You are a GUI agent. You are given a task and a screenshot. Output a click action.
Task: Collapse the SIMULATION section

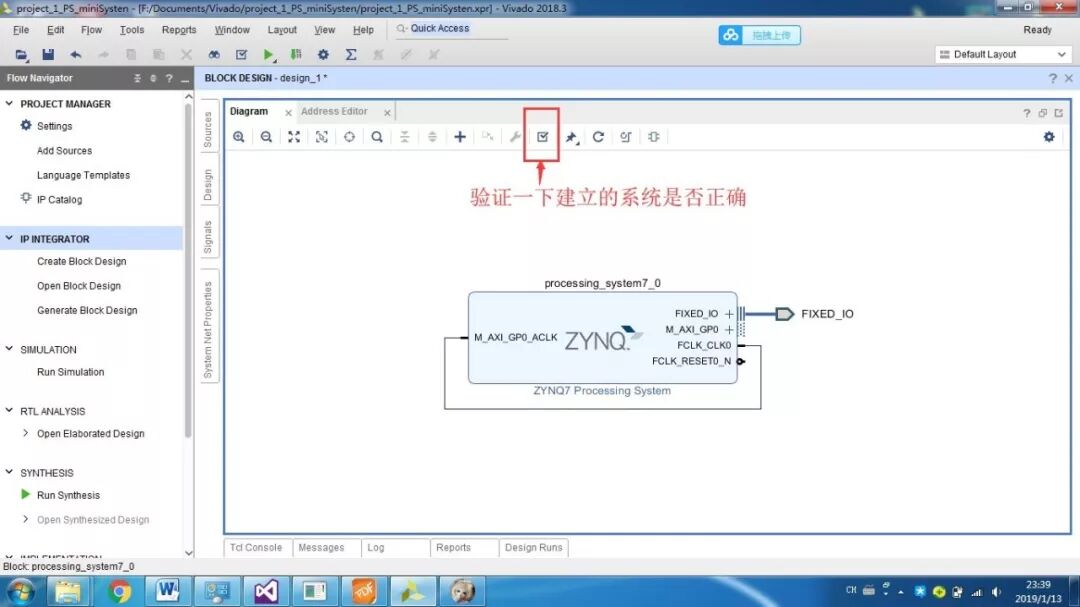coord(9,349)
